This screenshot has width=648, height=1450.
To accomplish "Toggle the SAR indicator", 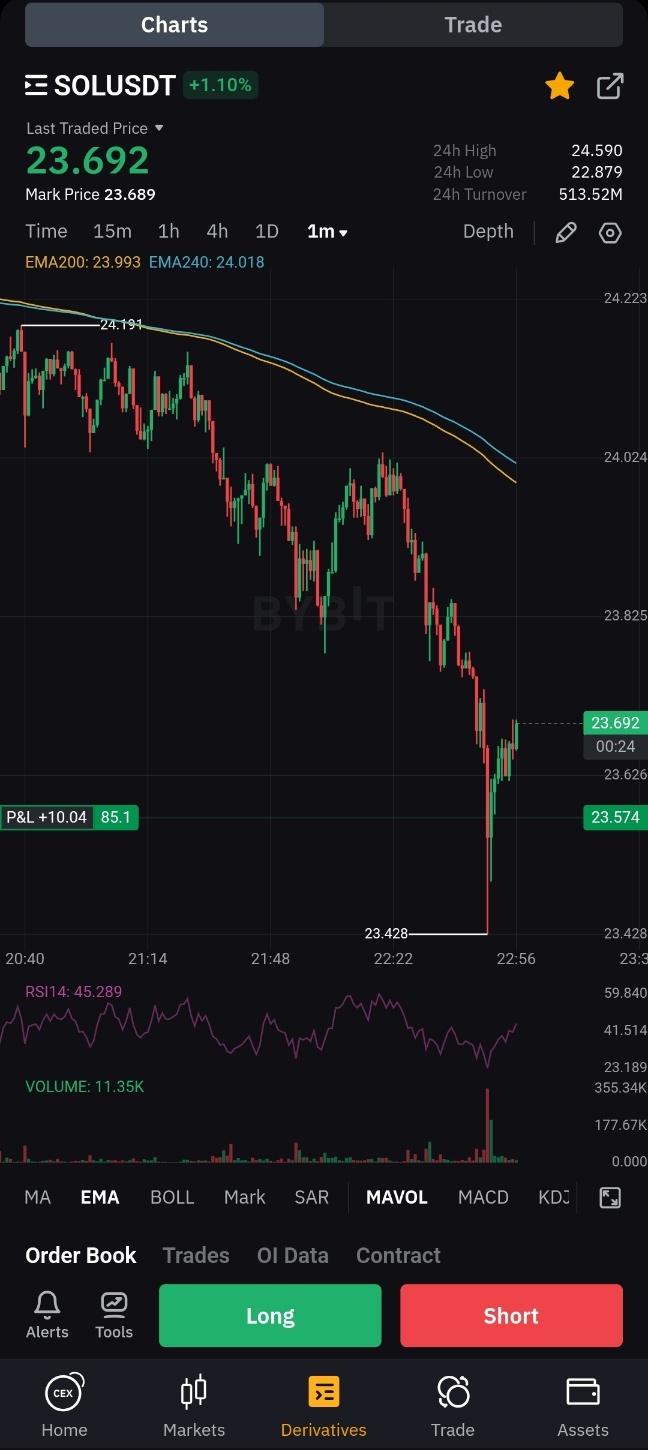I will (x=311, y=1197).
